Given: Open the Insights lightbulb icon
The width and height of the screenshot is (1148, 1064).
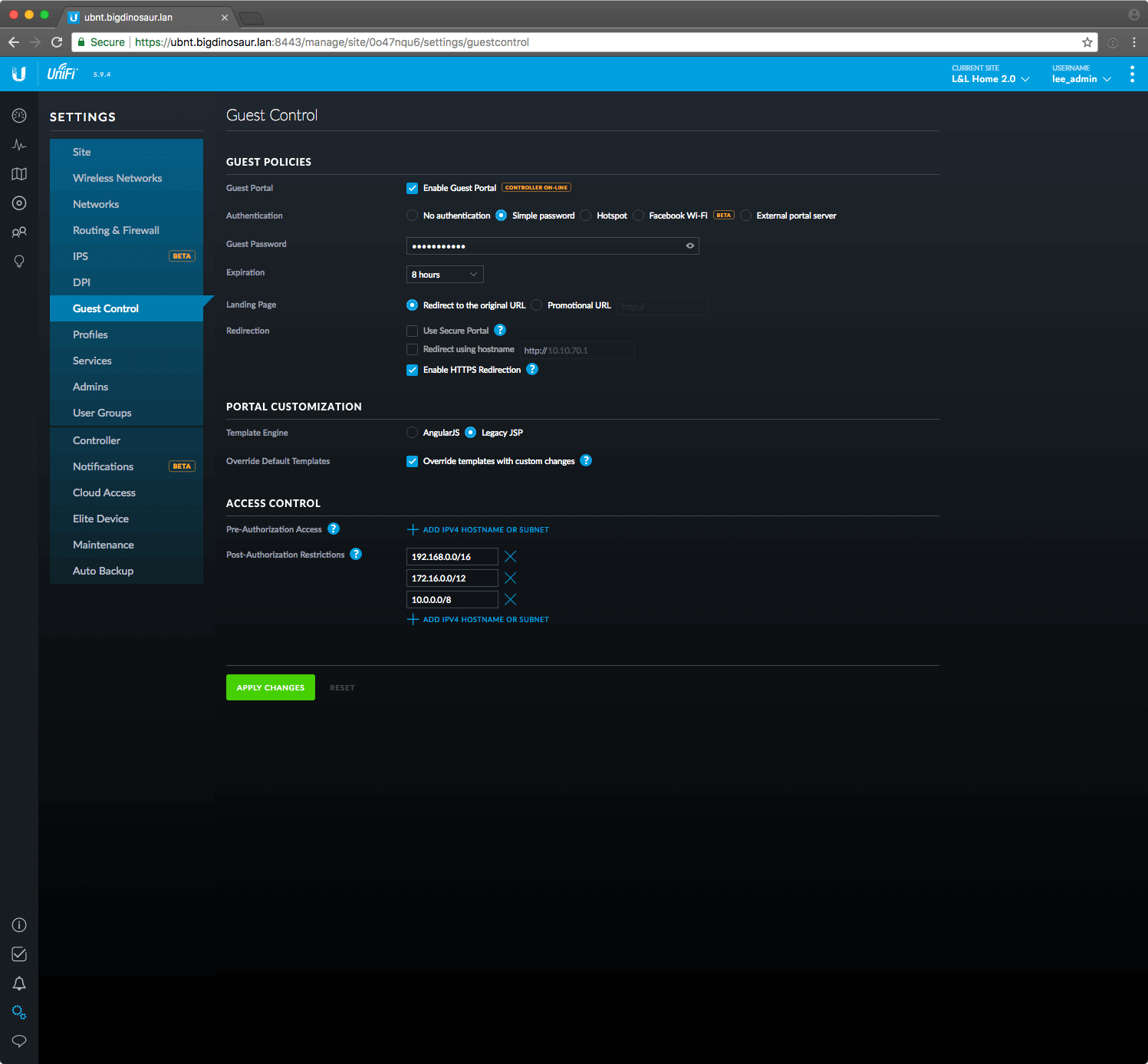Looking at the screenshot, I should click(19, 262).
